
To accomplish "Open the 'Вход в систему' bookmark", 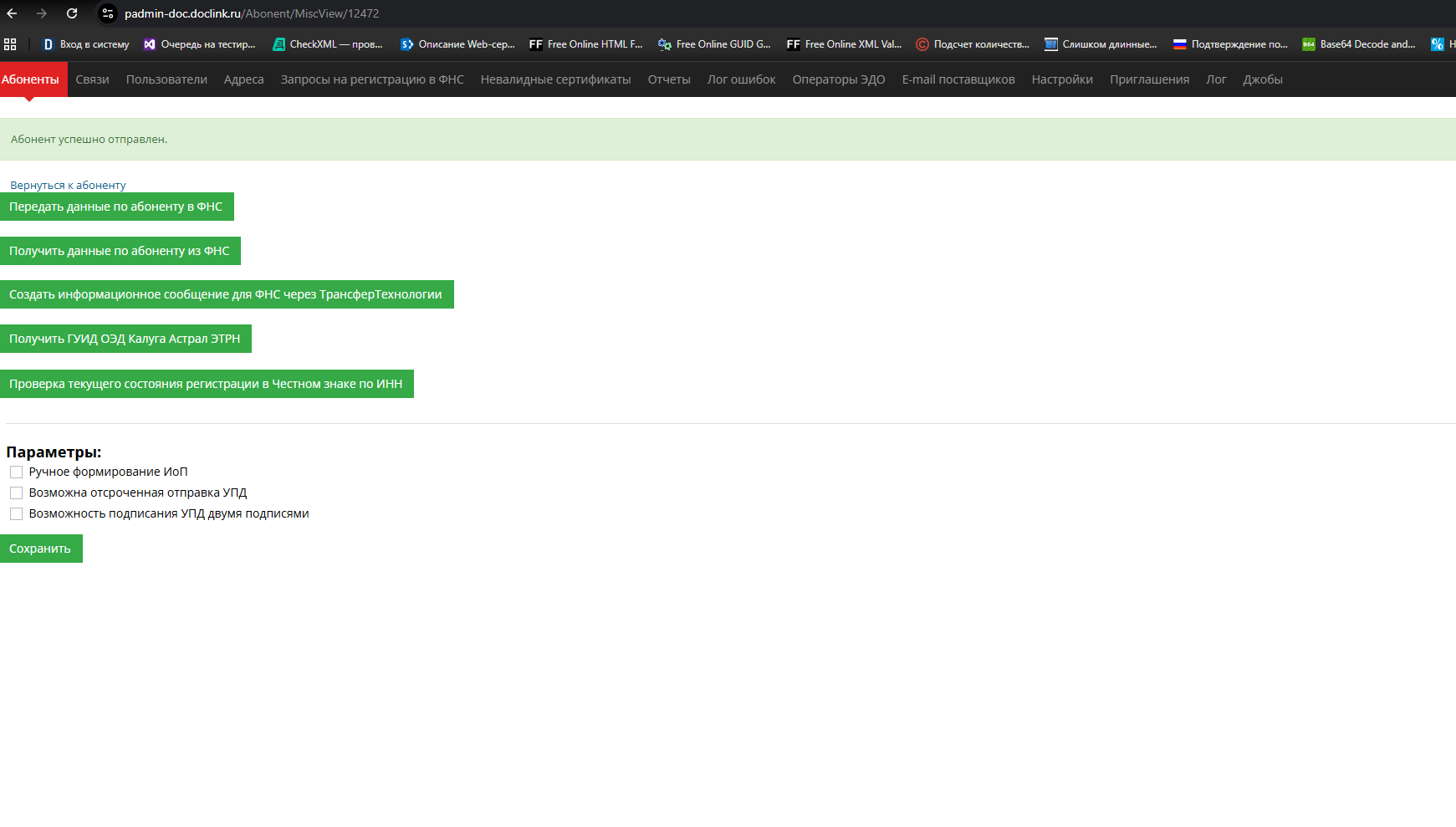I will [x=85, y=44].
